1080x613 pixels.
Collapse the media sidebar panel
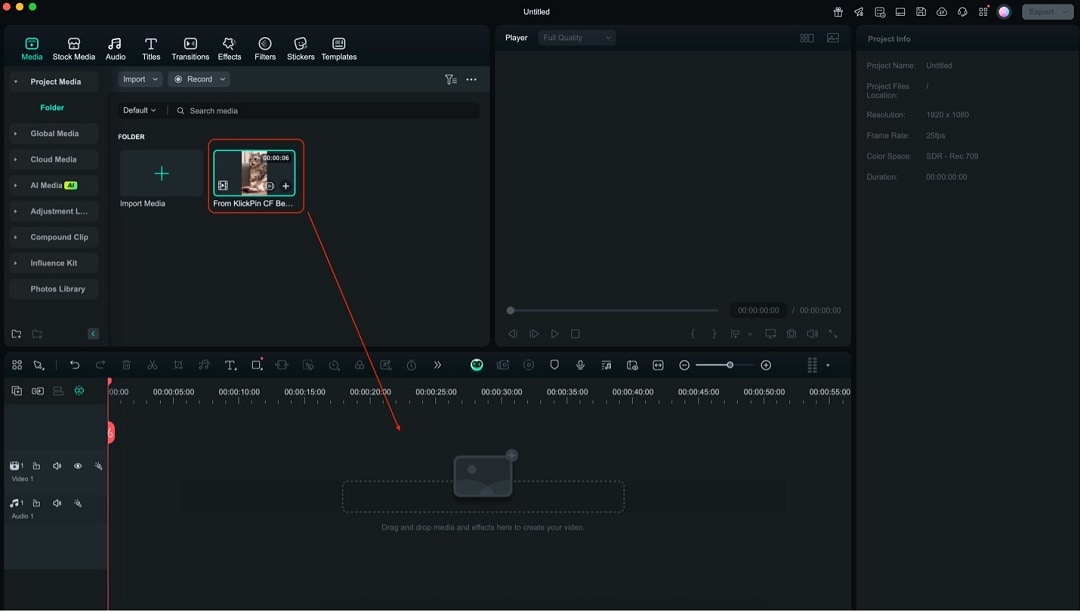(93, 334)
